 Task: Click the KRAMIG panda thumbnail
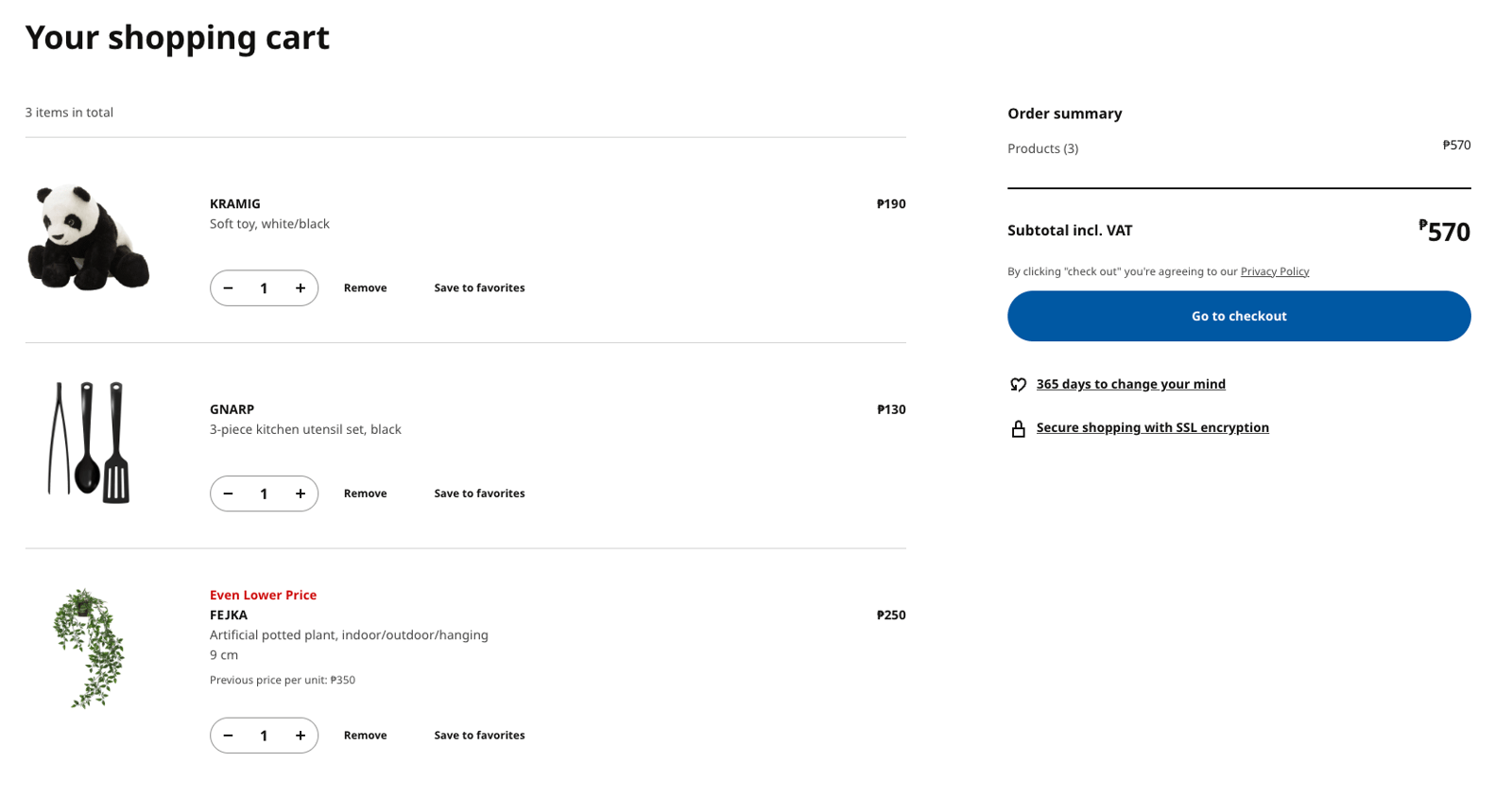tap(90, 236)
